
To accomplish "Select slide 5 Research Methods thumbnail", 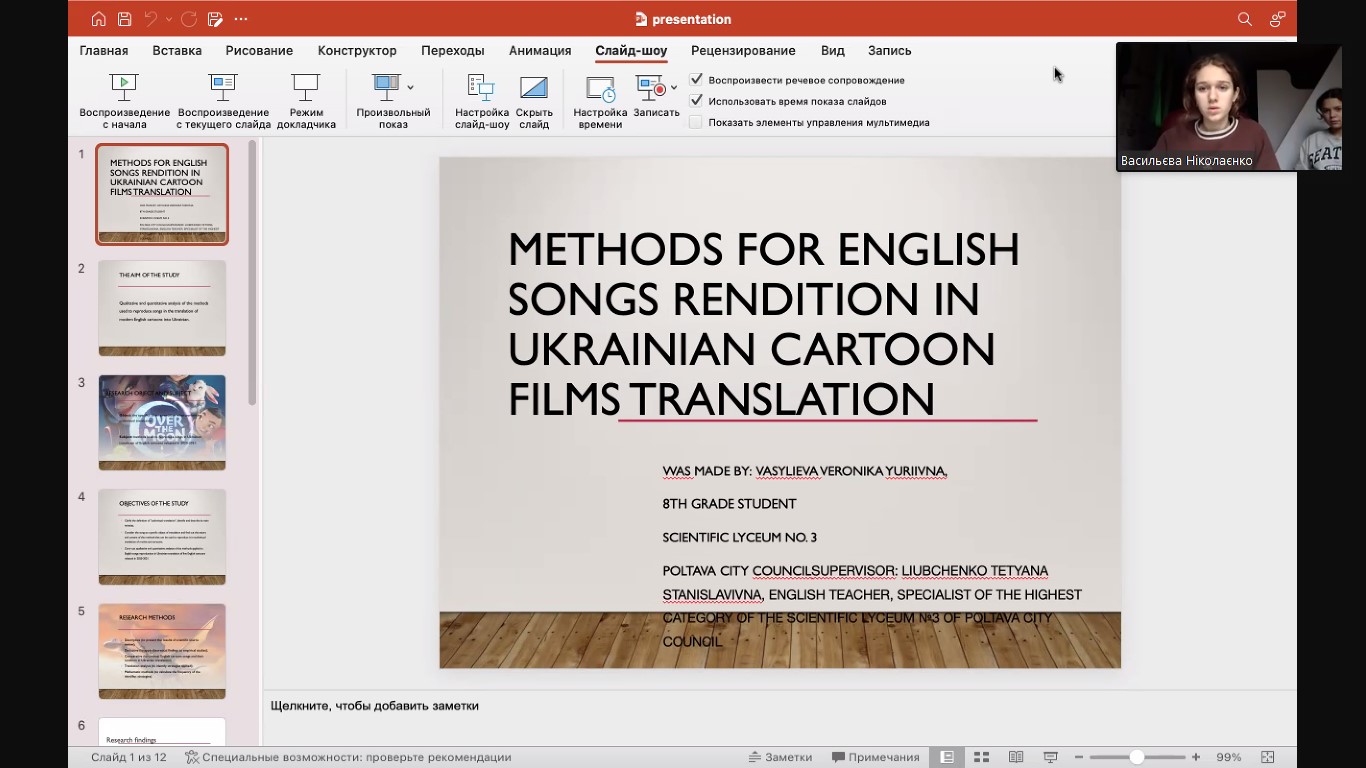I will click(162, 651).
